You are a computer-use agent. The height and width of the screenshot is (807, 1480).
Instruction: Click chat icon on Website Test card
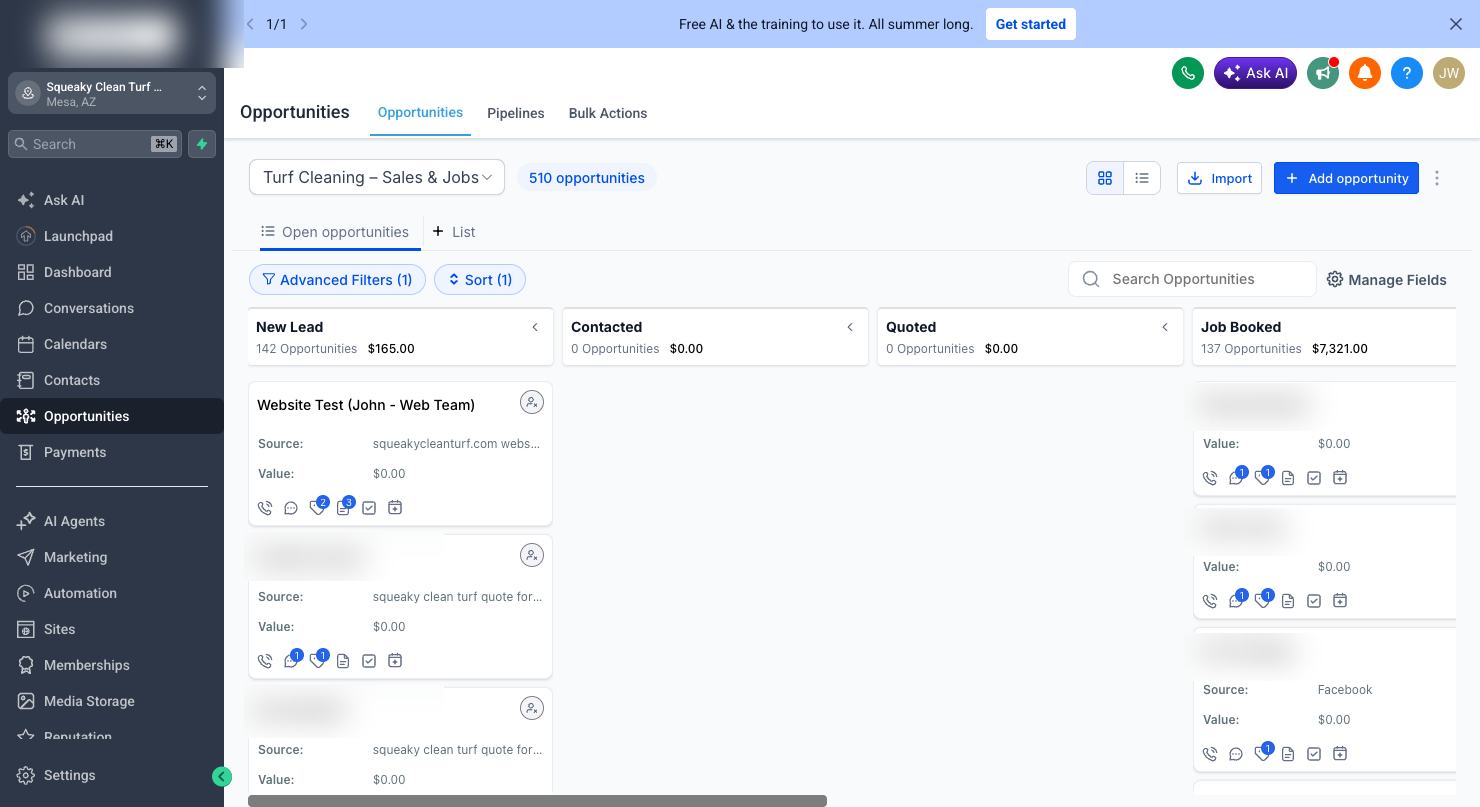291,508
